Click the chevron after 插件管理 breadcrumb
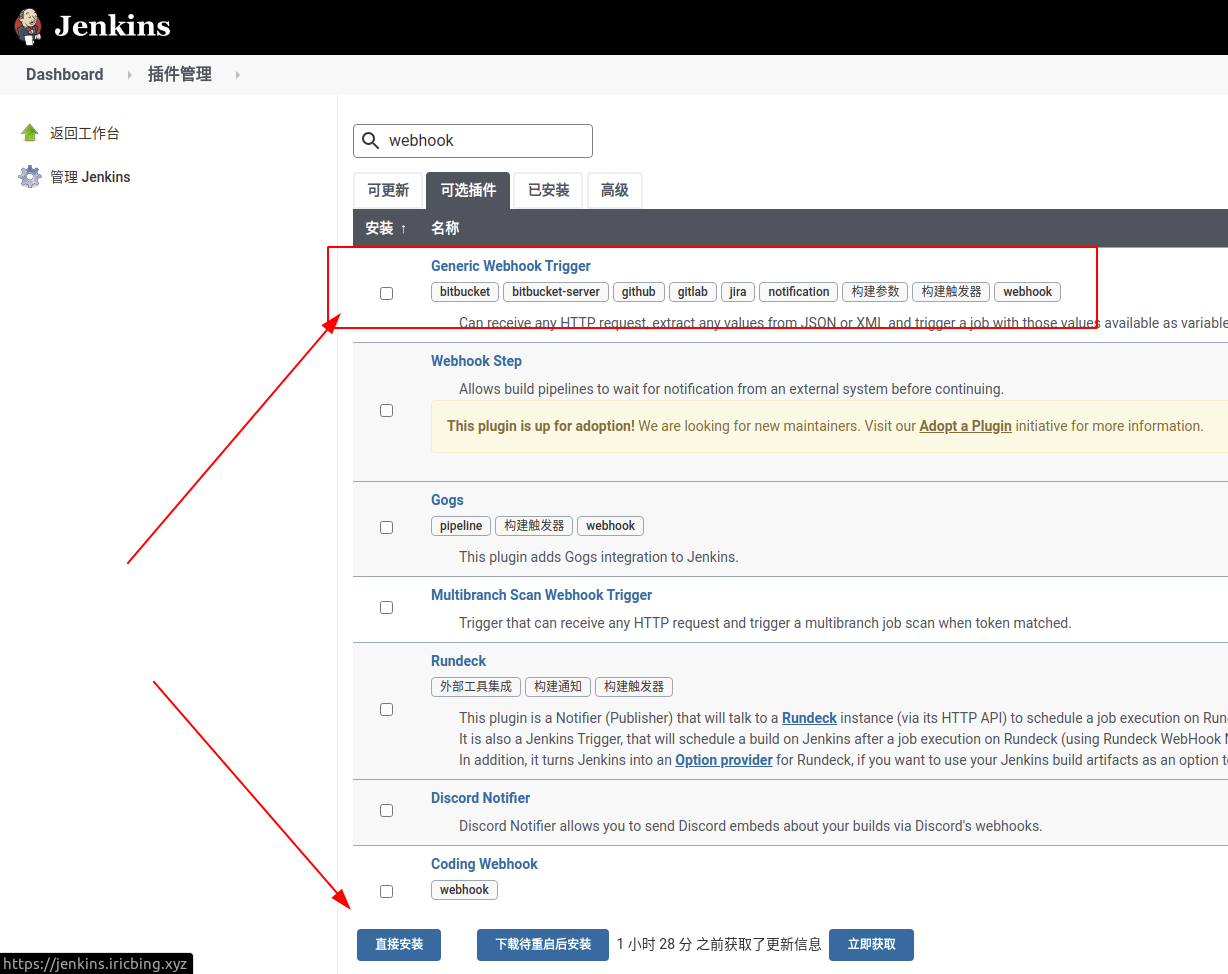The image size is (1228, 974). pyautogui.click(x=236, y=74)
